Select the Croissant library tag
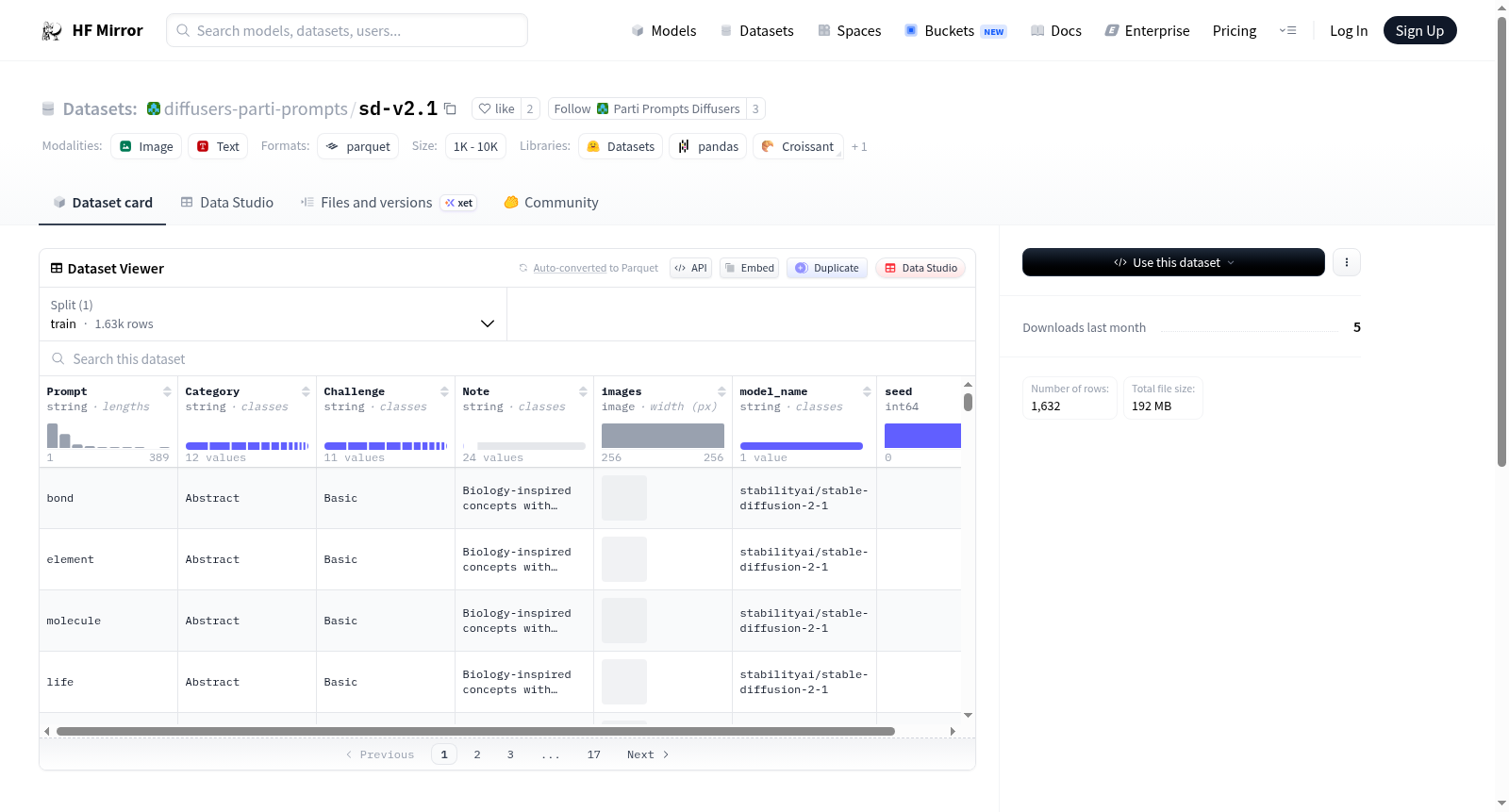The image size is (1509, 812). (x=798, y=146)
